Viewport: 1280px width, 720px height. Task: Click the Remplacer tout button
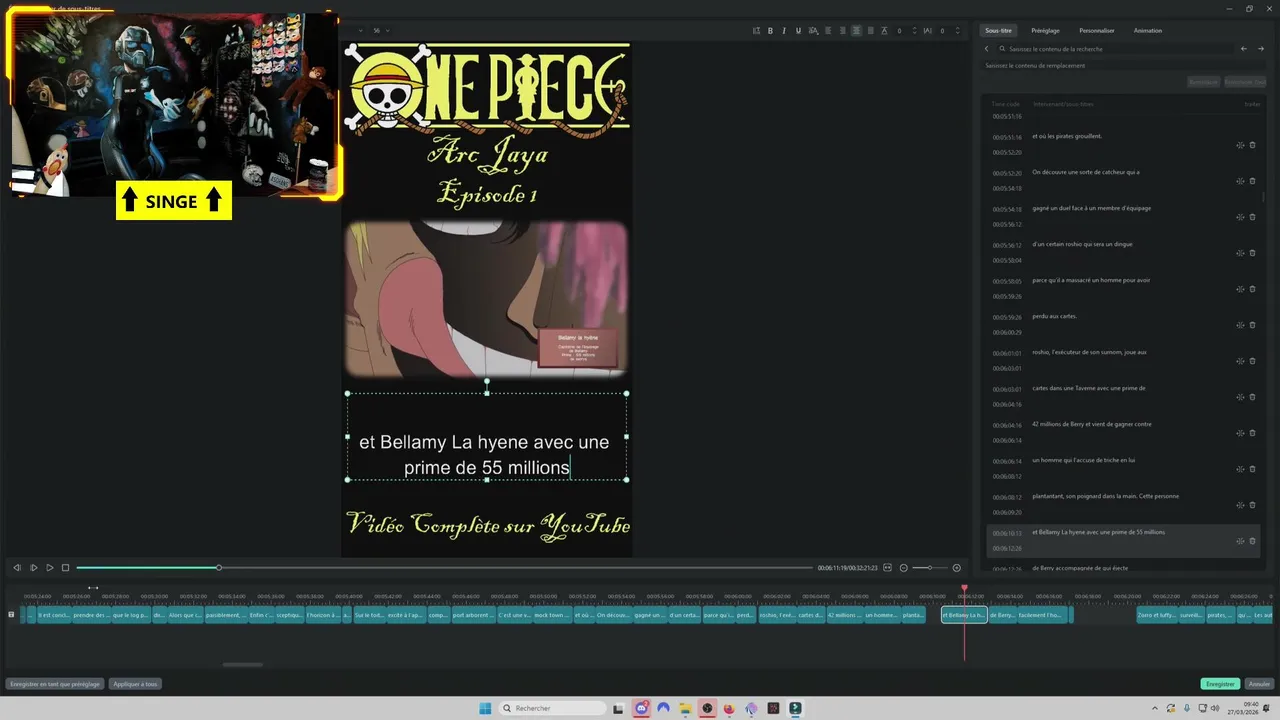[1245, 82]
